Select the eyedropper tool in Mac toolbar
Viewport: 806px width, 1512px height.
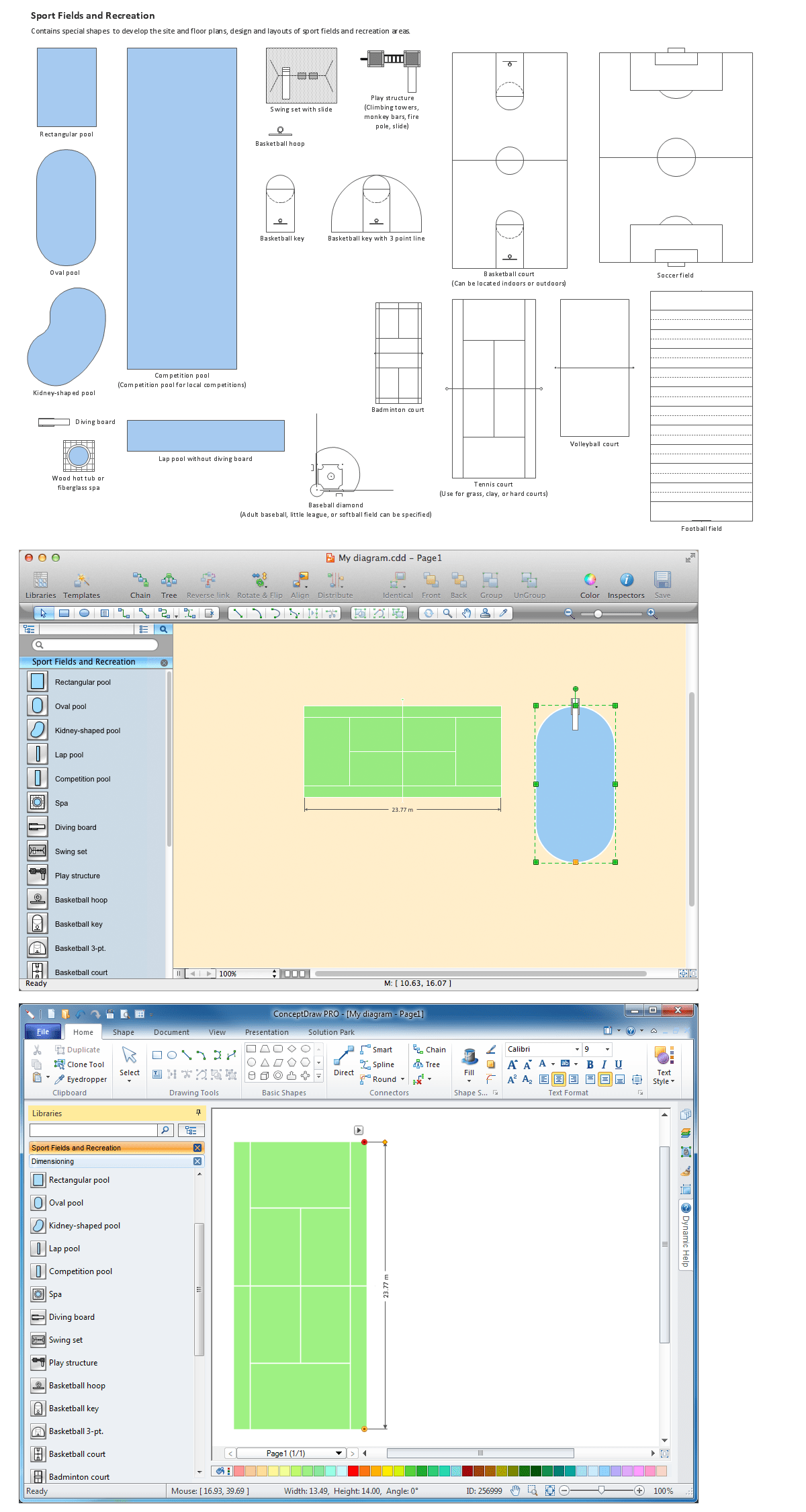coord(503,613)
